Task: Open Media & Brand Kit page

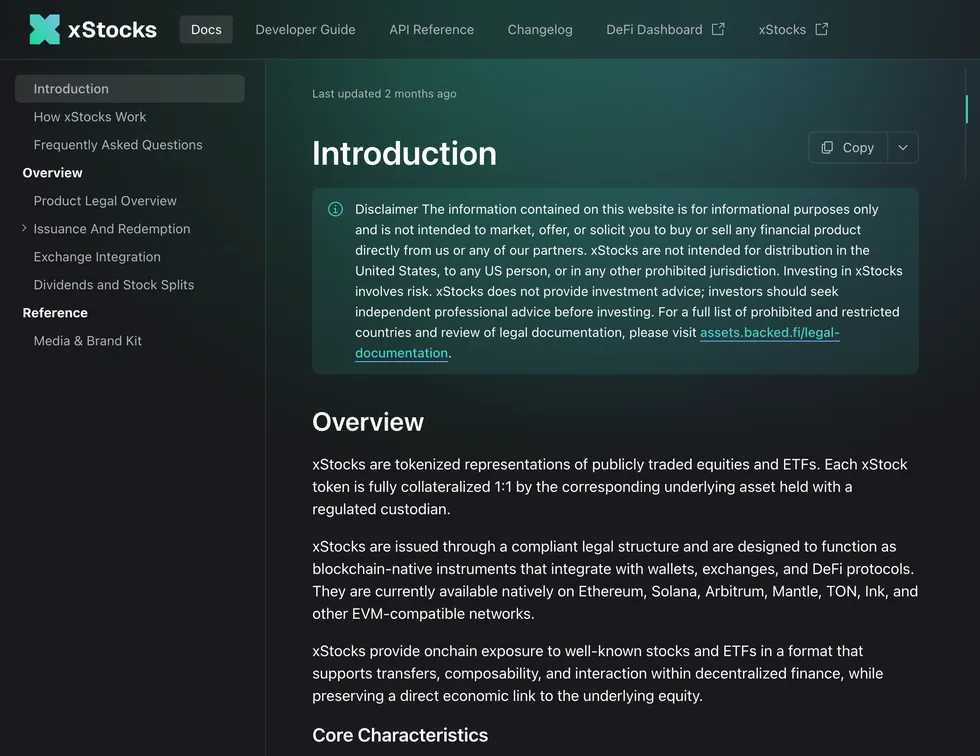Action: click(88, 341)
